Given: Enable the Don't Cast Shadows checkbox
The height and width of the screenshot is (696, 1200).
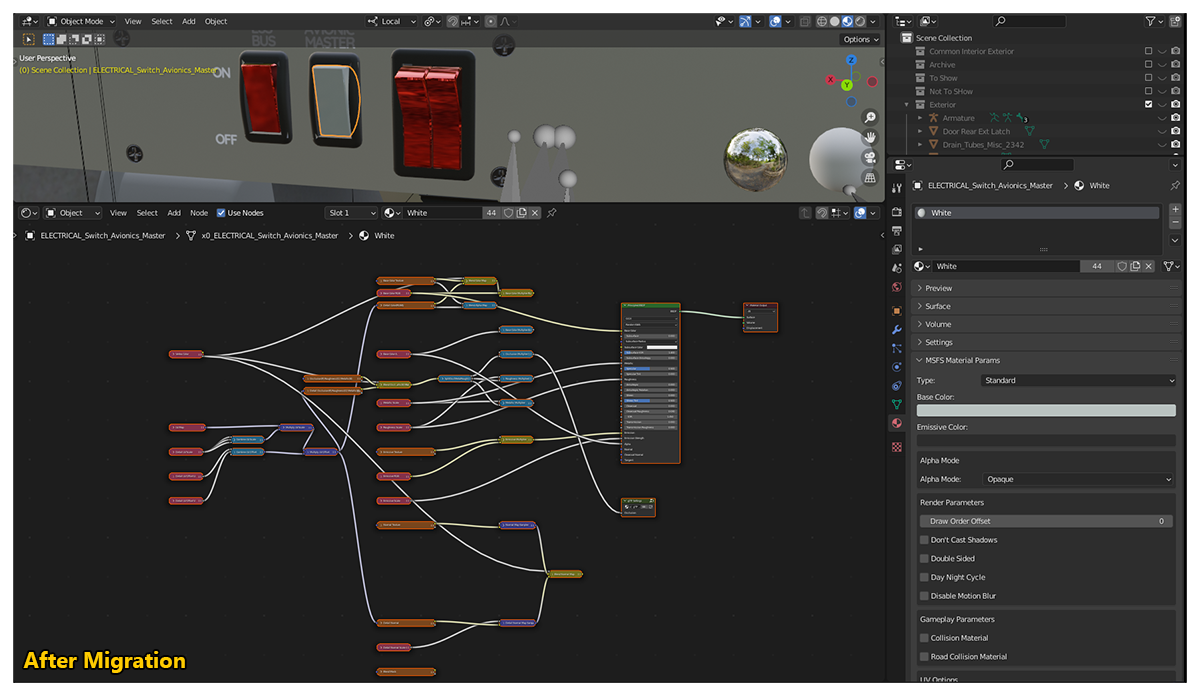Looking at the screenshot, I should tap(924, 540).
